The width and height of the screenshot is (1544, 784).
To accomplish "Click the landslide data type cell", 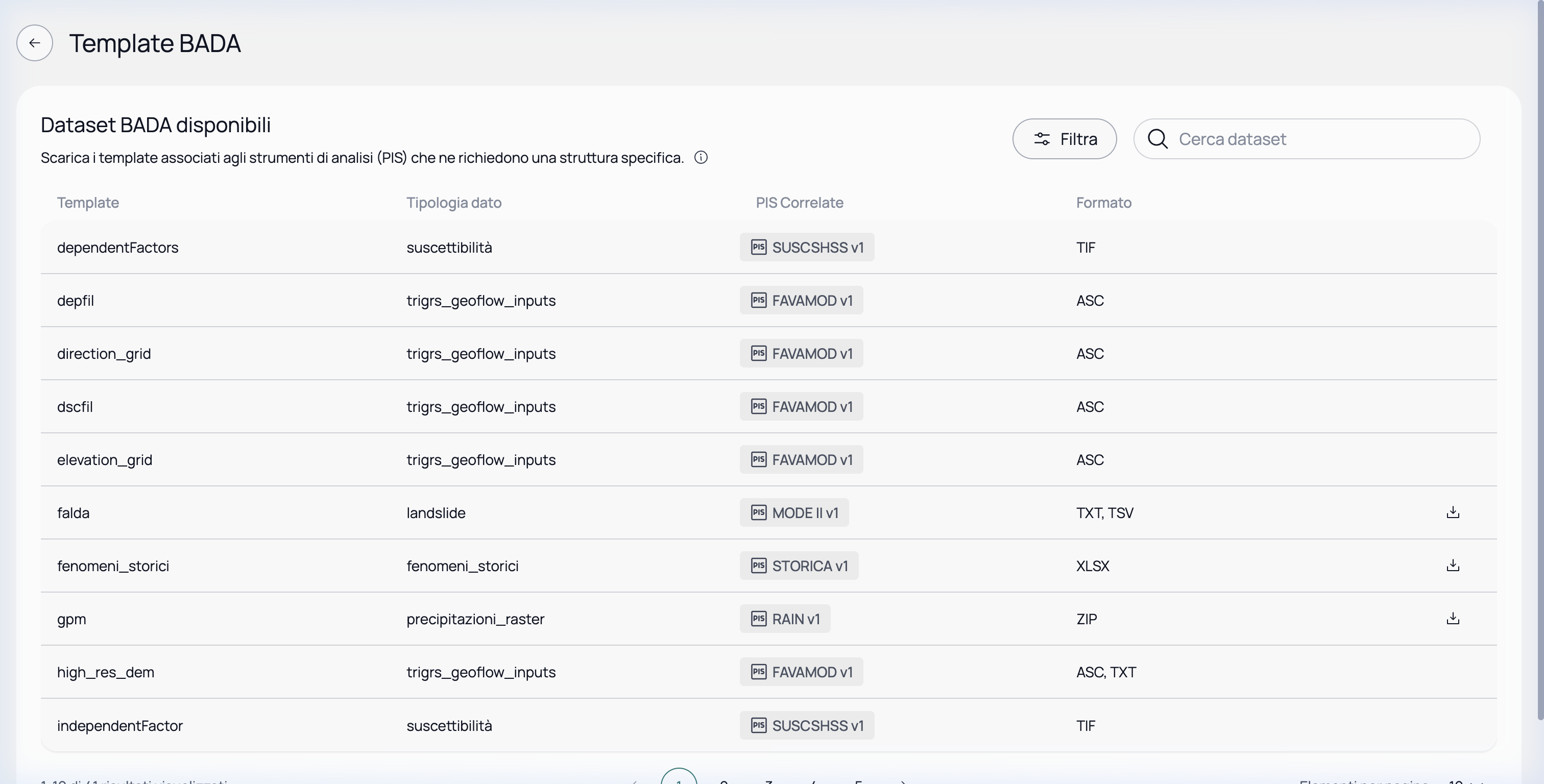I will [436, 512].
